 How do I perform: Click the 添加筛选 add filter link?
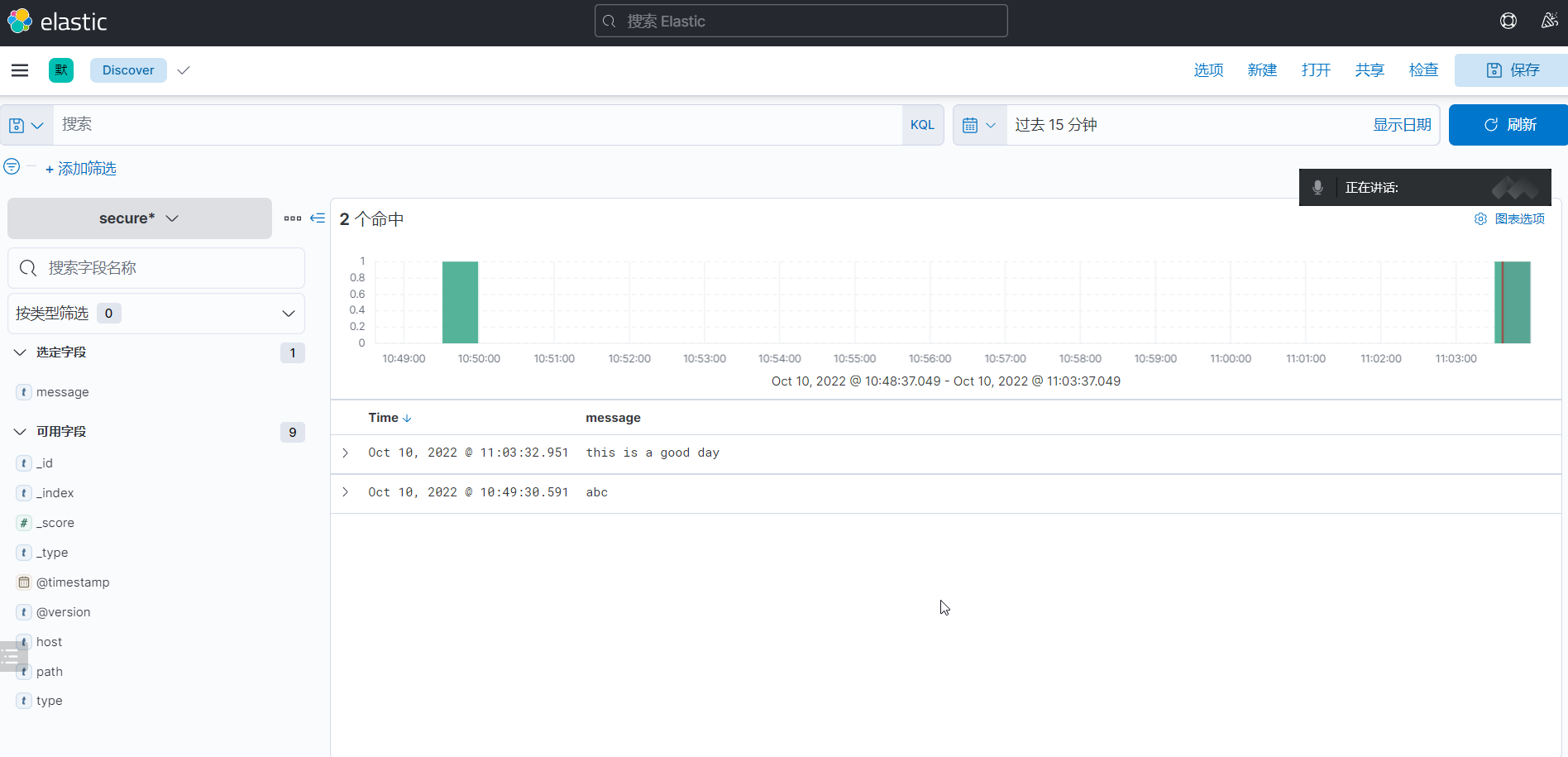tap(81, 169)
